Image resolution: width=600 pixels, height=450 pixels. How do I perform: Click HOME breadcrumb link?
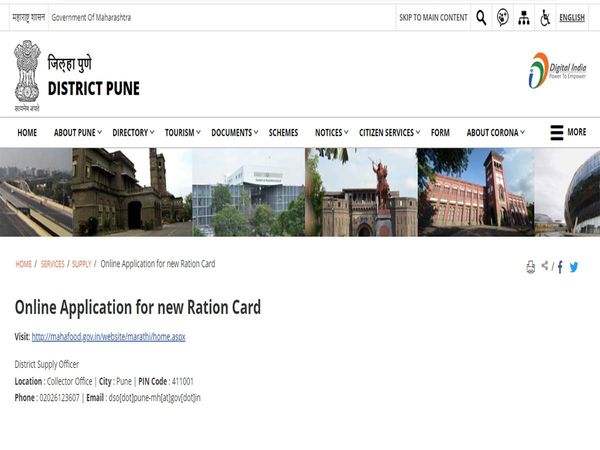(x=23, y=264)
